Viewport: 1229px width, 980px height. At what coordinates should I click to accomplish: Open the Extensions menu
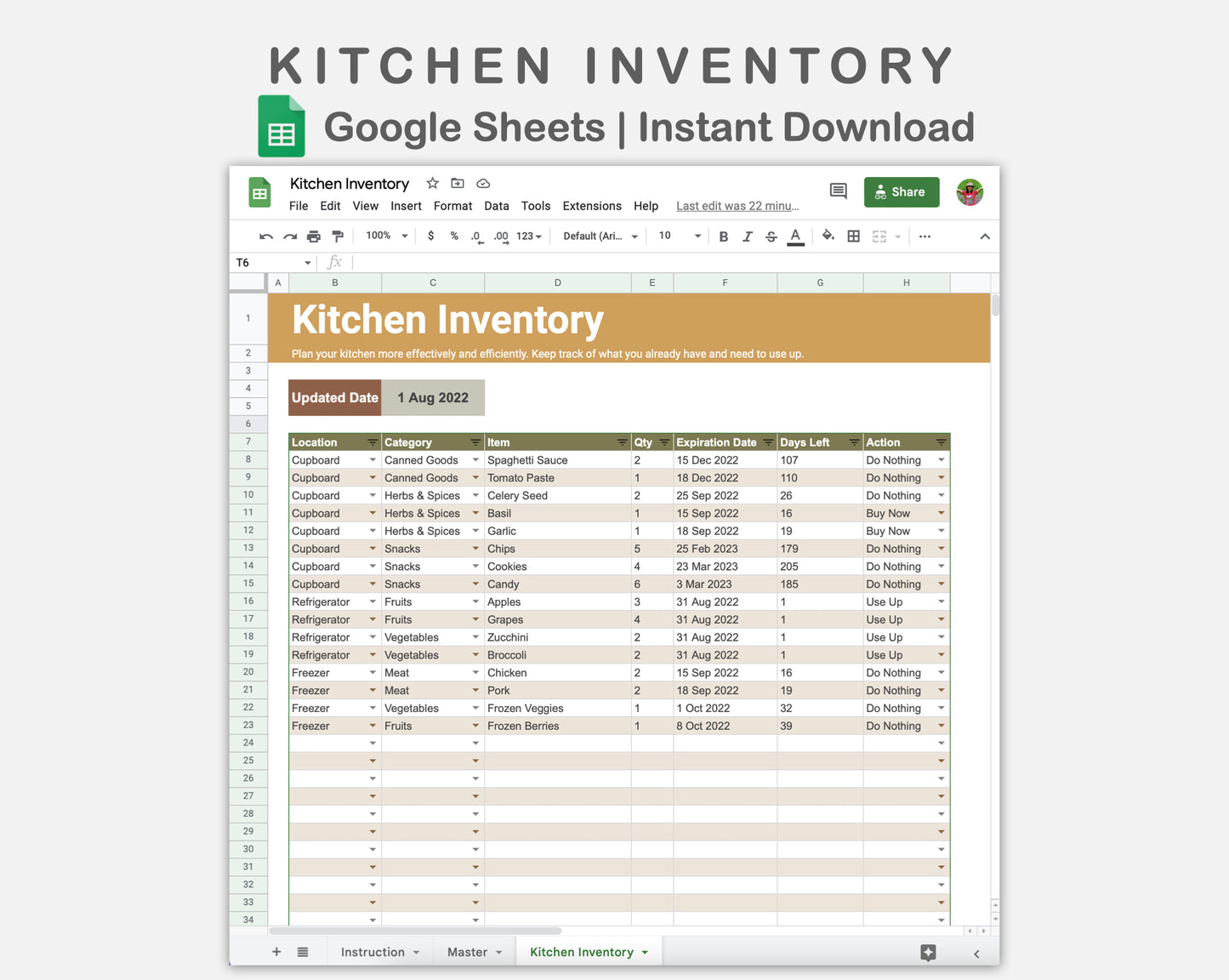point(591,206)
